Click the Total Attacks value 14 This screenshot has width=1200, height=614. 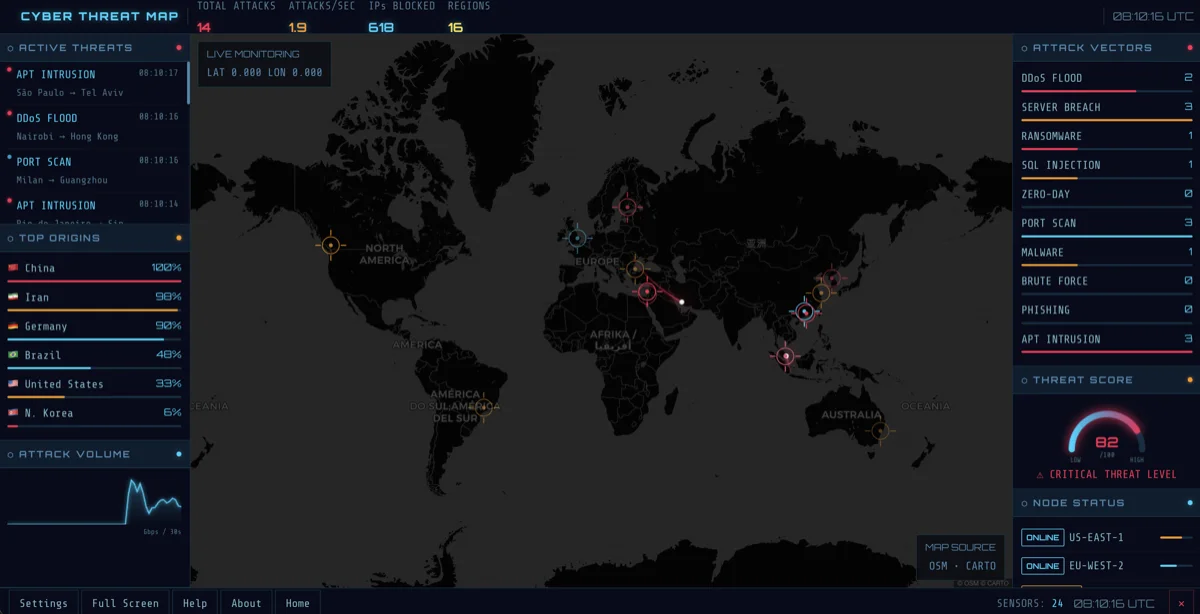(204, 27)
